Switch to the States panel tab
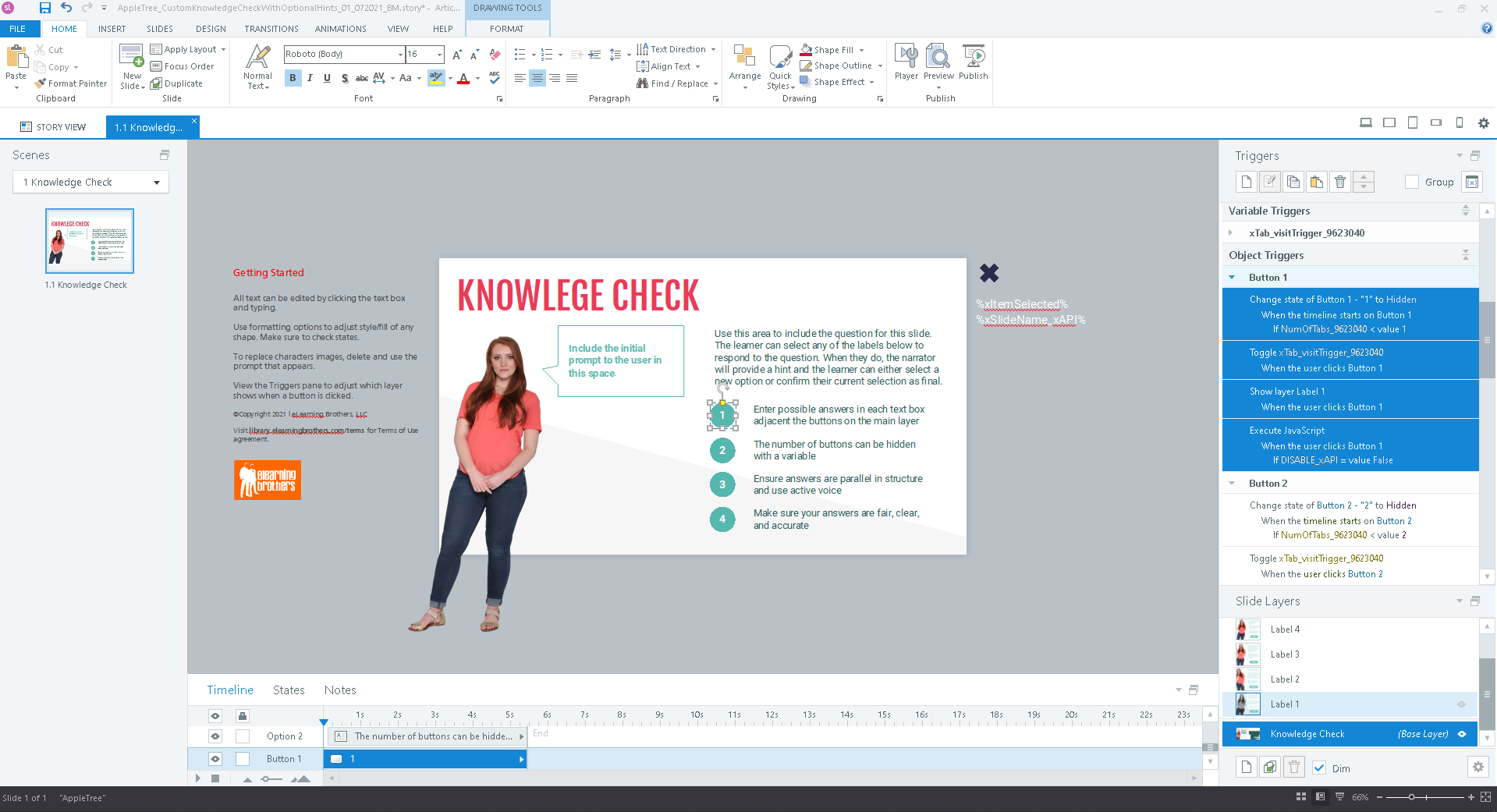1497x812 pixels. (x=289, y=690)
